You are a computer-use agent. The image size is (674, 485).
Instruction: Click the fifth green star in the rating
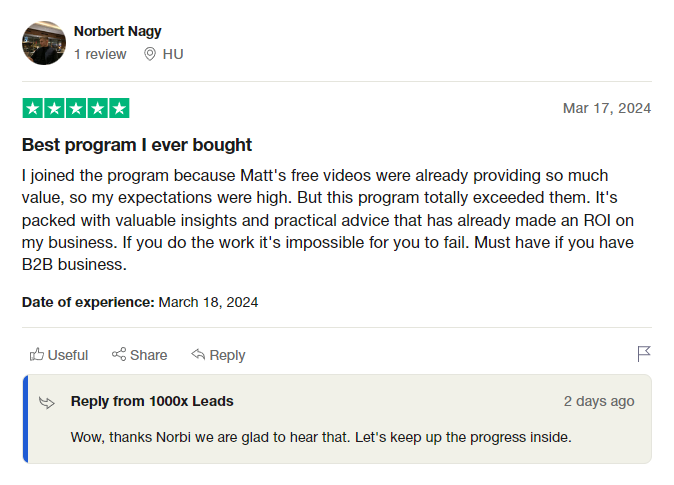119,108
